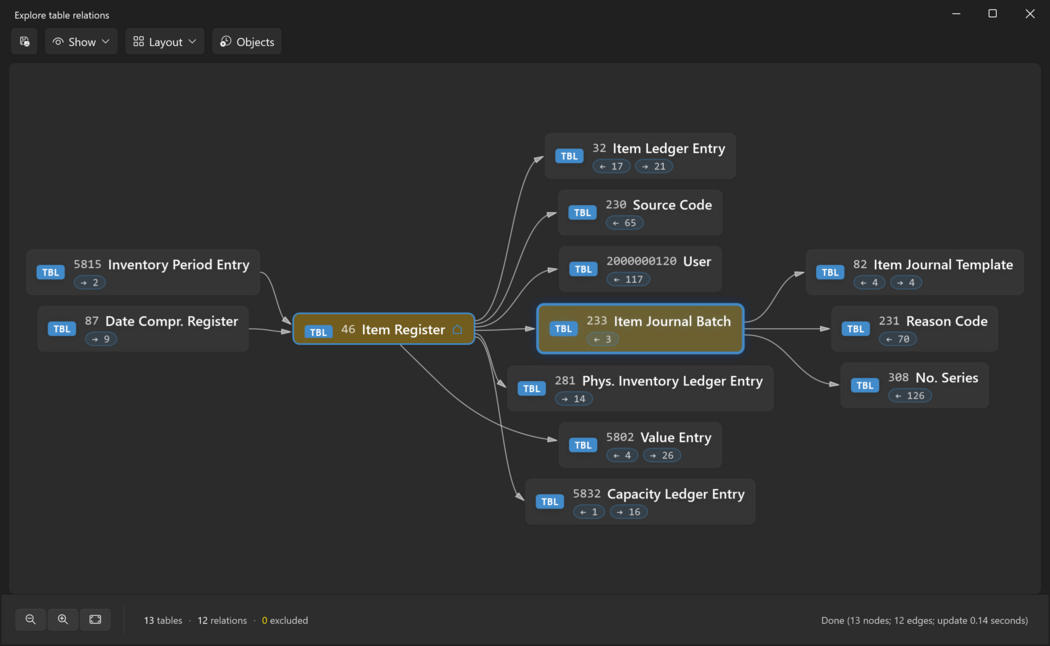Click the TBL badge of Inventory Period Entry
The height and width of the screenshot is (646, 1050).
click(x=50, y=272)
